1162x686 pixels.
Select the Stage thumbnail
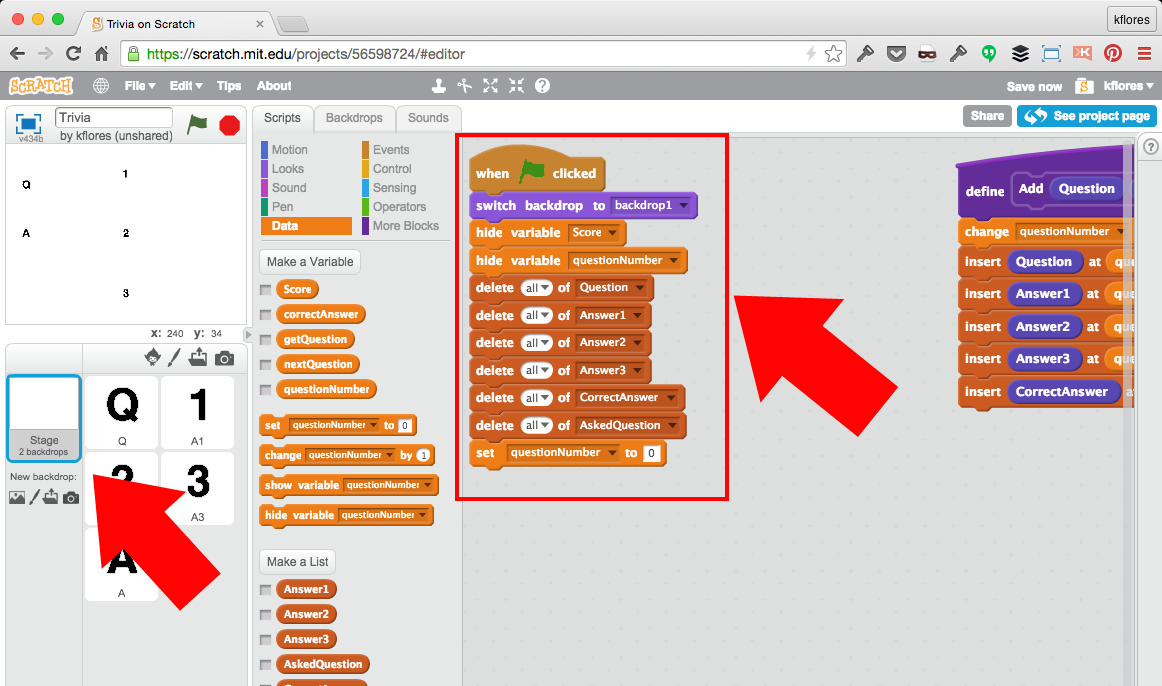click(x=44, y=419)
